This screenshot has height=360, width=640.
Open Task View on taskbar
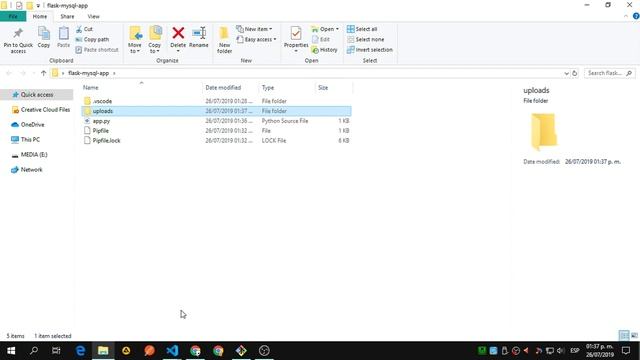56,351
